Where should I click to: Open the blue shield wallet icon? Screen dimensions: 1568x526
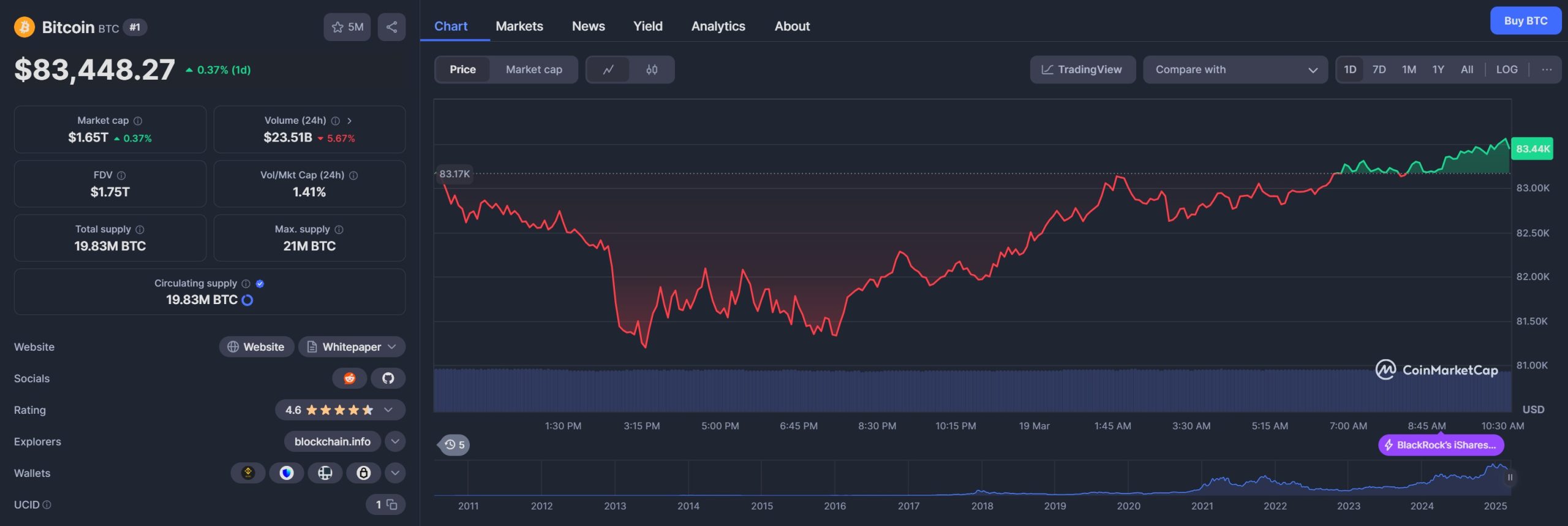click(x=286, y=473)
